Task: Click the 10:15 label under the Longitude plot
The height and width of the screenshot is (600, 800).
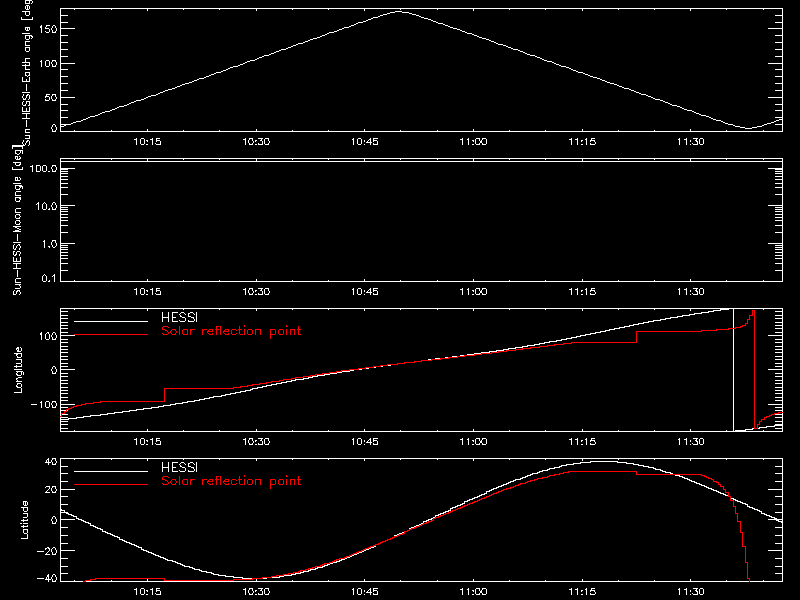Action: (147, 442)
